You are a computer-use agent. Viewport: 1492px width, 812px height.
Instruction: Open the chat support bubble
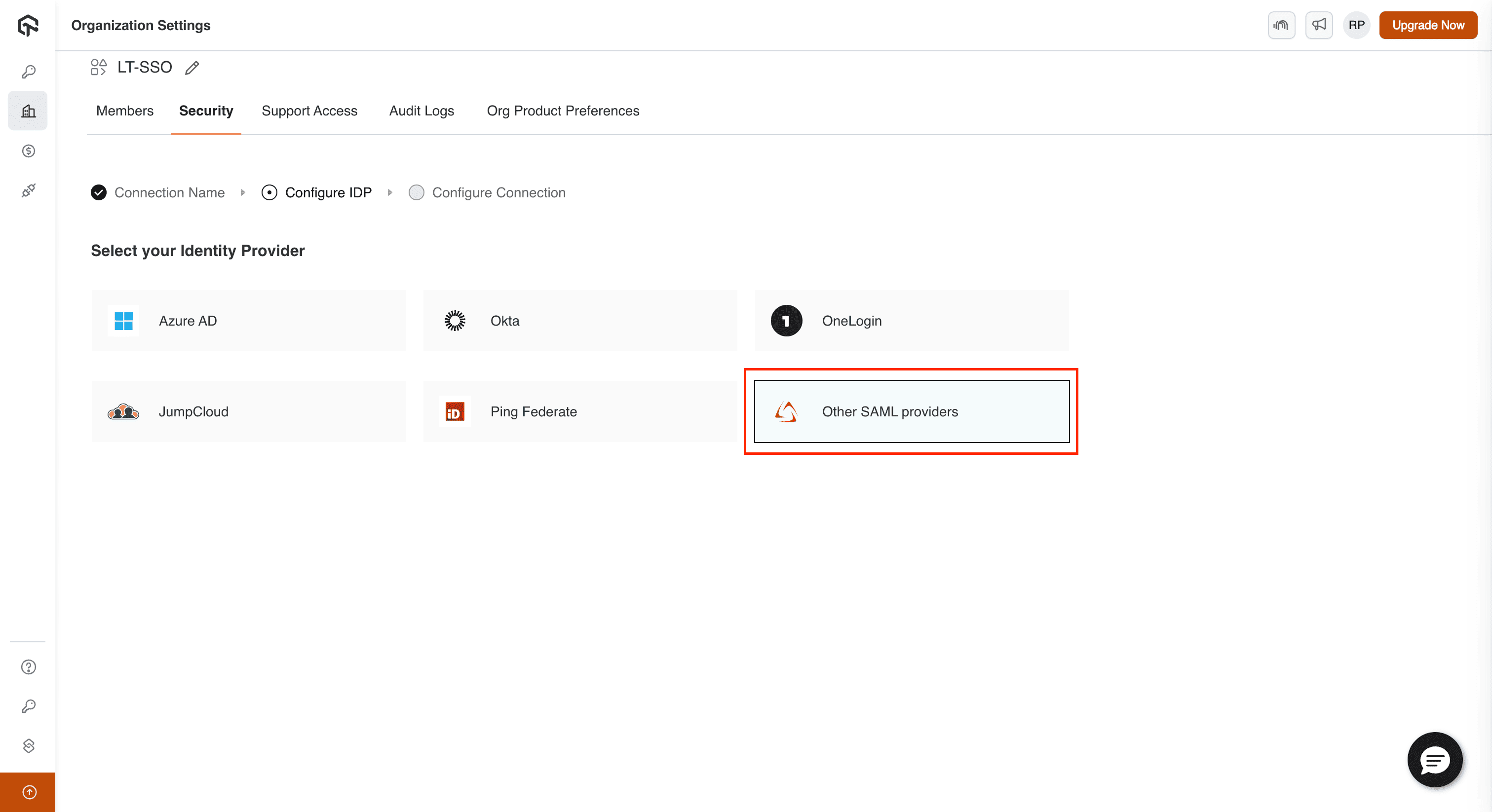click(1435, 760)
